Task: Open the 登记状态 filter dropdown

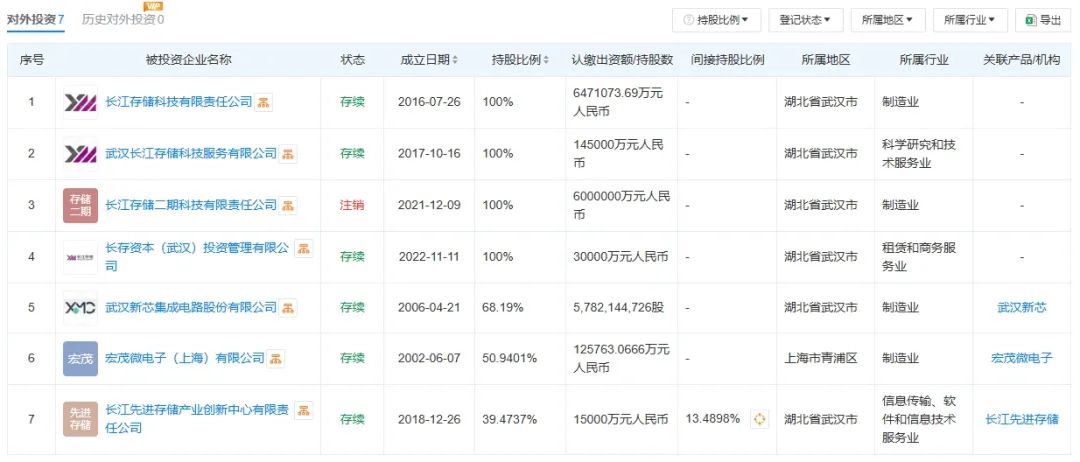Action: pos(805,20)
